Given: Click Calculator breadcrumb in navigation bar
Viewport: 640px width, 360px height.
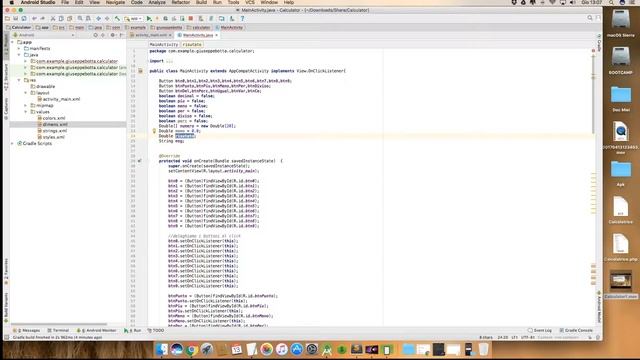Looking at the screenshot, I should [x=18, y=27].
